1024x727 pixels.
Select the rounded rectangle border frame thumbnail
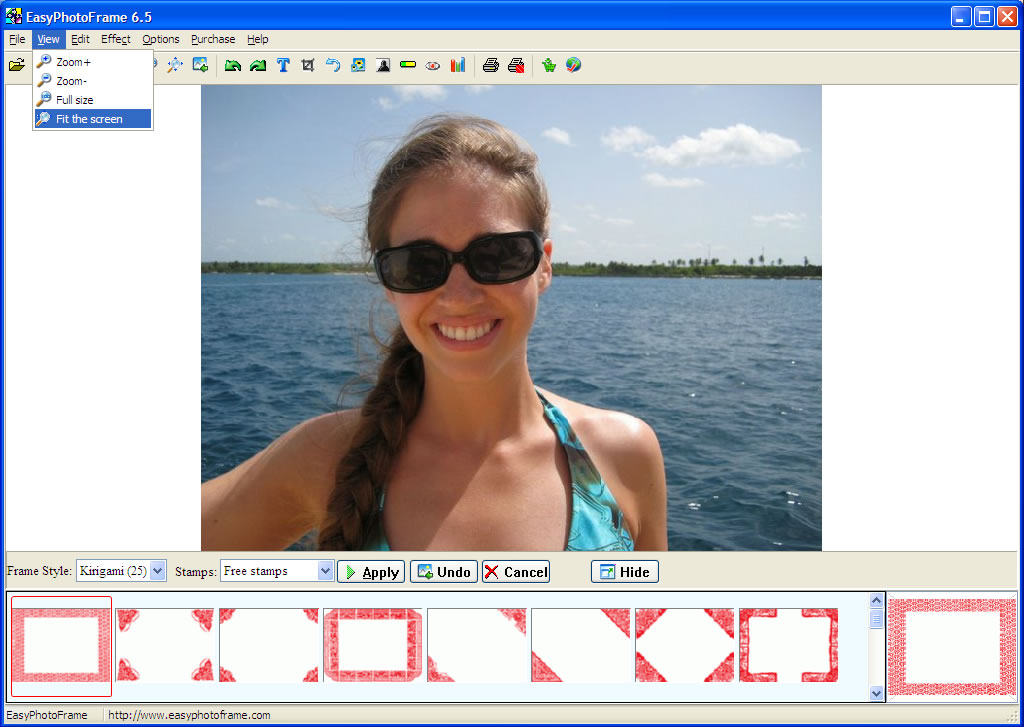[373, 645]
